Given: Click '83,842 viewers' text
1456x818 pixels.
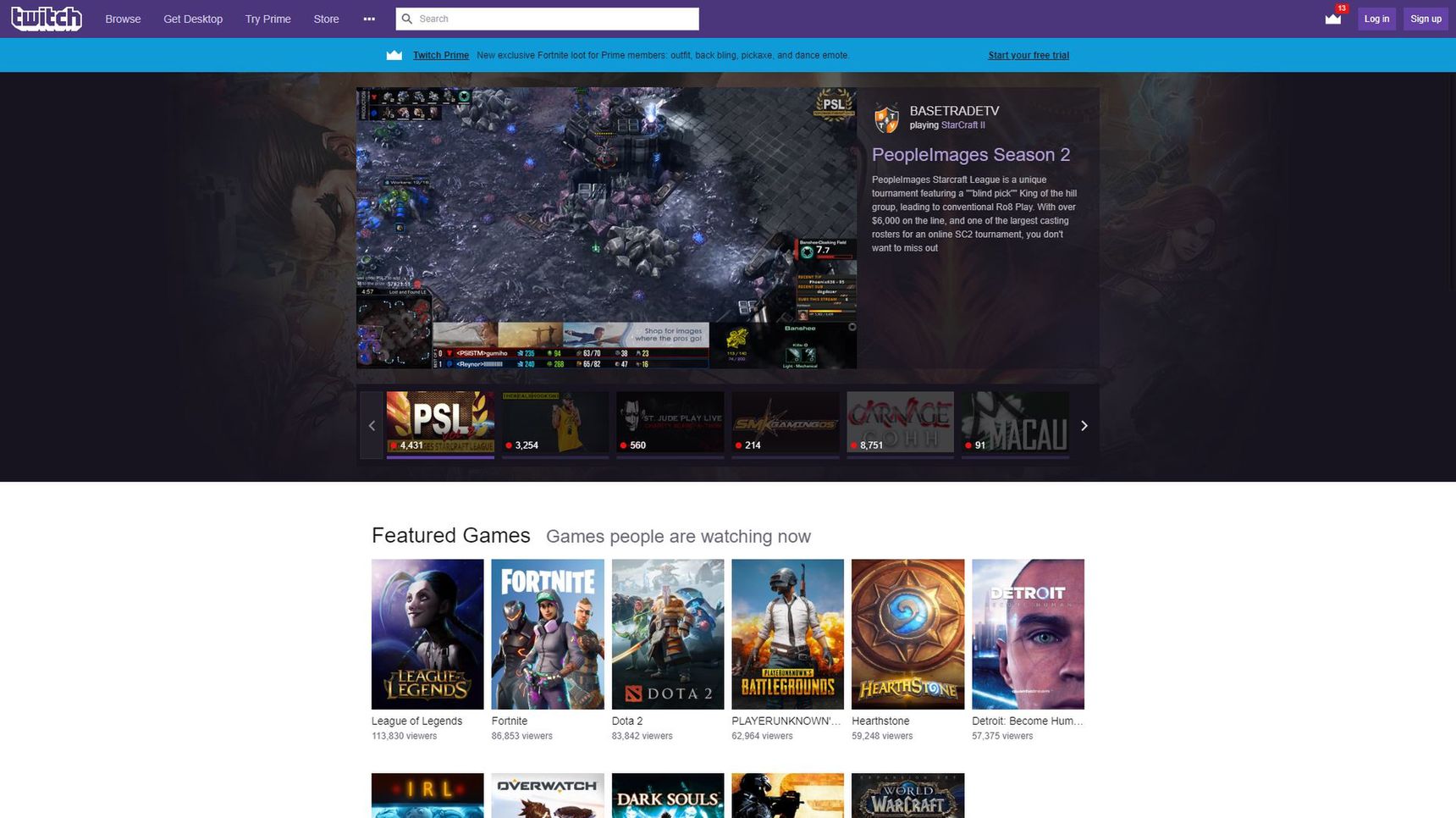Looking at the screenshot, I should pyautogui.click(x=642, y=736).
